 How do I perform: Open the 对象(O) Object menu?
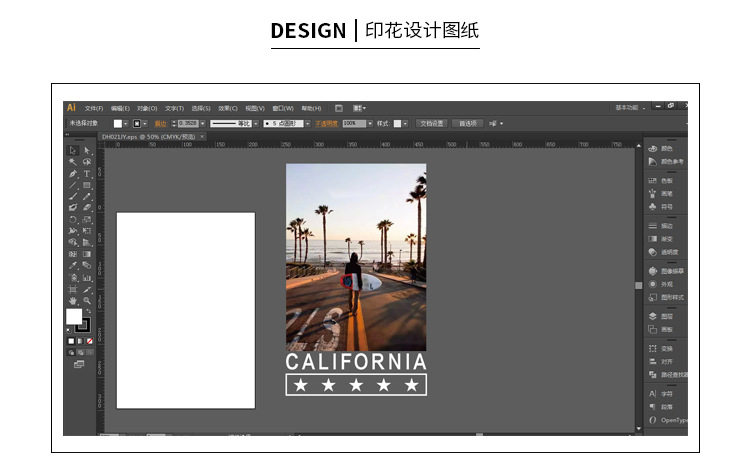(147, 109)
